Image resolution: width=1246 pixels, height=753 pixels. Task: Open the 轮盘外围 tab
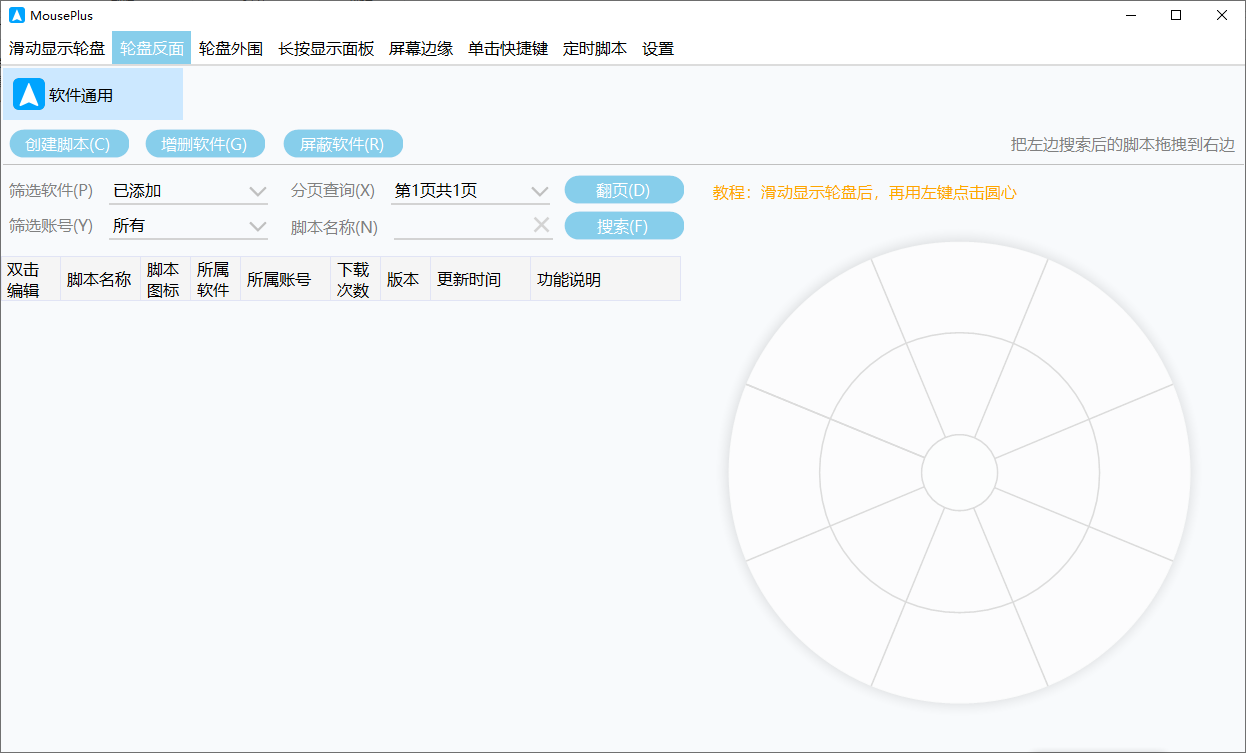click(231, 48)
